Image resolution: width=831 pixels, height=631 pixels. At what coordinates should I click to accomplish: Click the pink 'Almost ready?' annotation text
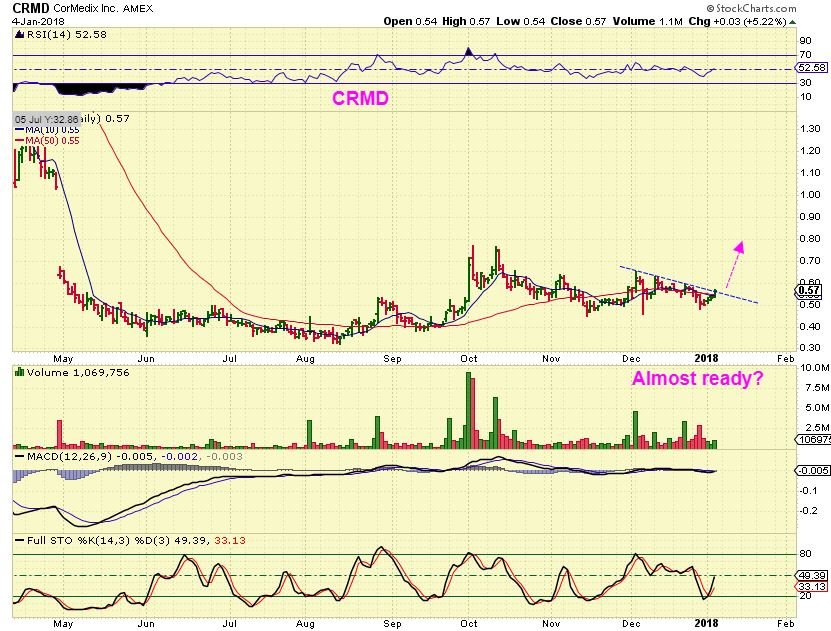pos(697,378)
